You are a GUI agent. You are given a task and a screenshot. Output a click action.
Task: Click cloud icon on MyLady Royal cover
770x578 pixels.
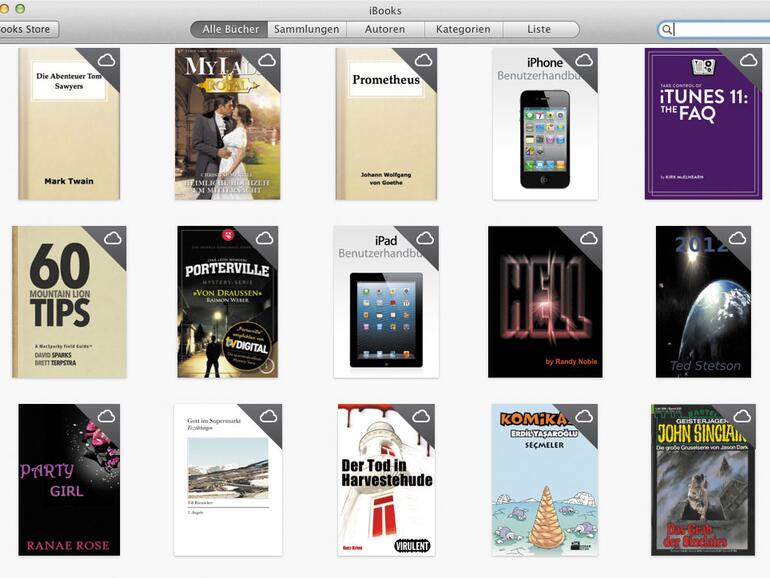point(267,60)
